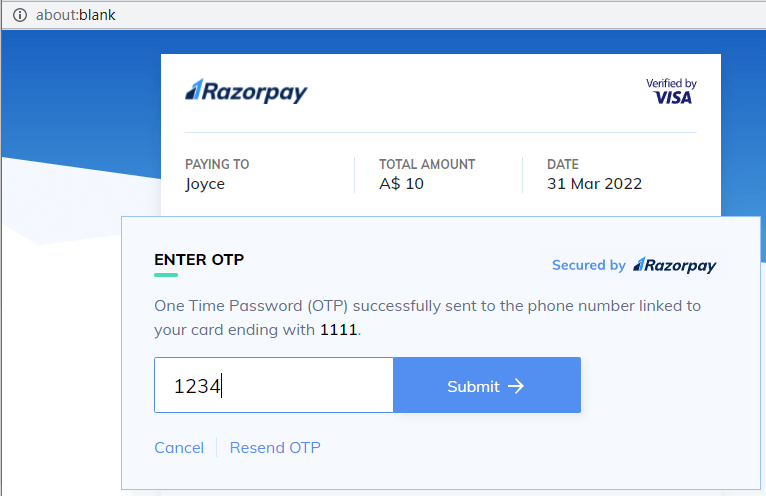Click the PAYING TO label

click(x=217, y=164)
